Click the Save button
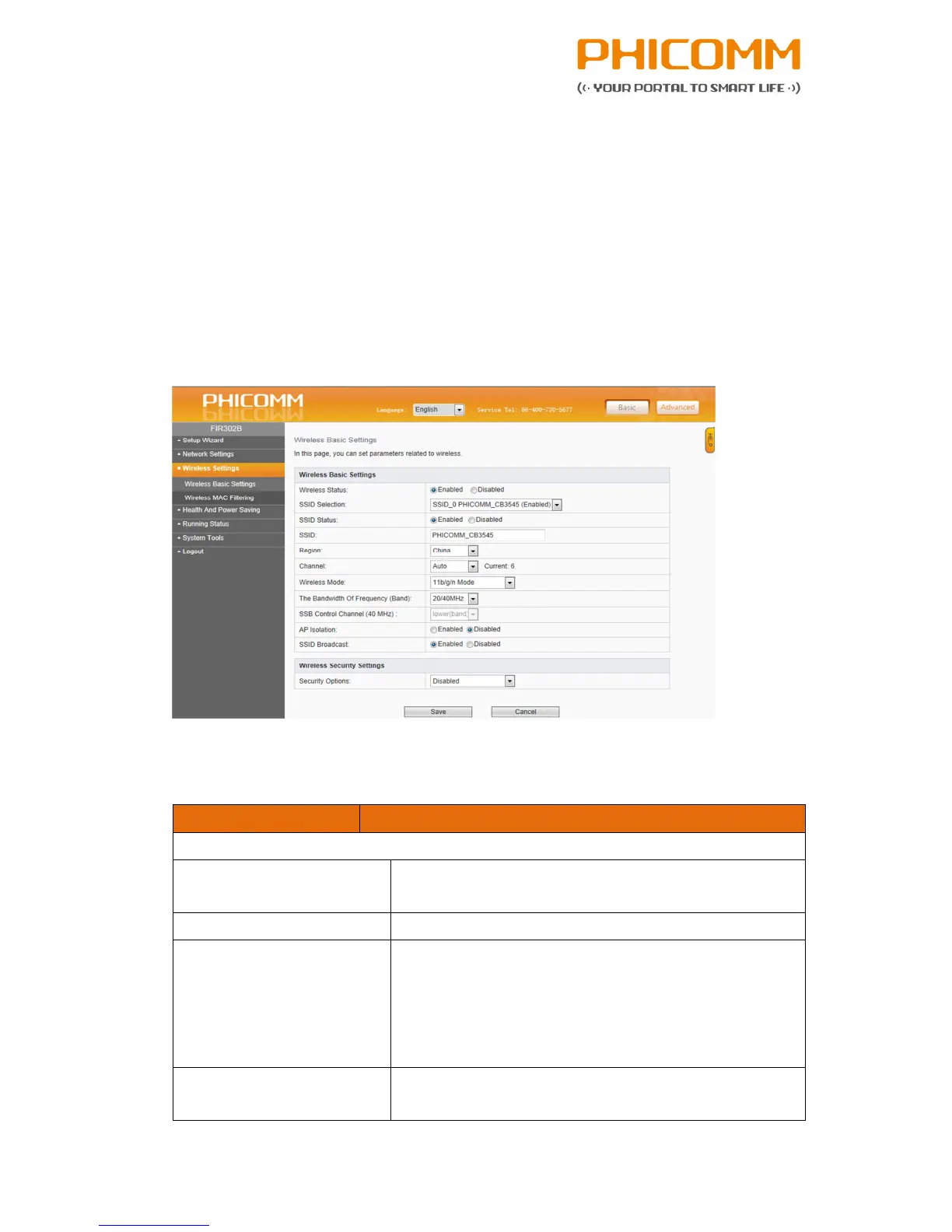The image size is (952, 1232). point(438,712)
